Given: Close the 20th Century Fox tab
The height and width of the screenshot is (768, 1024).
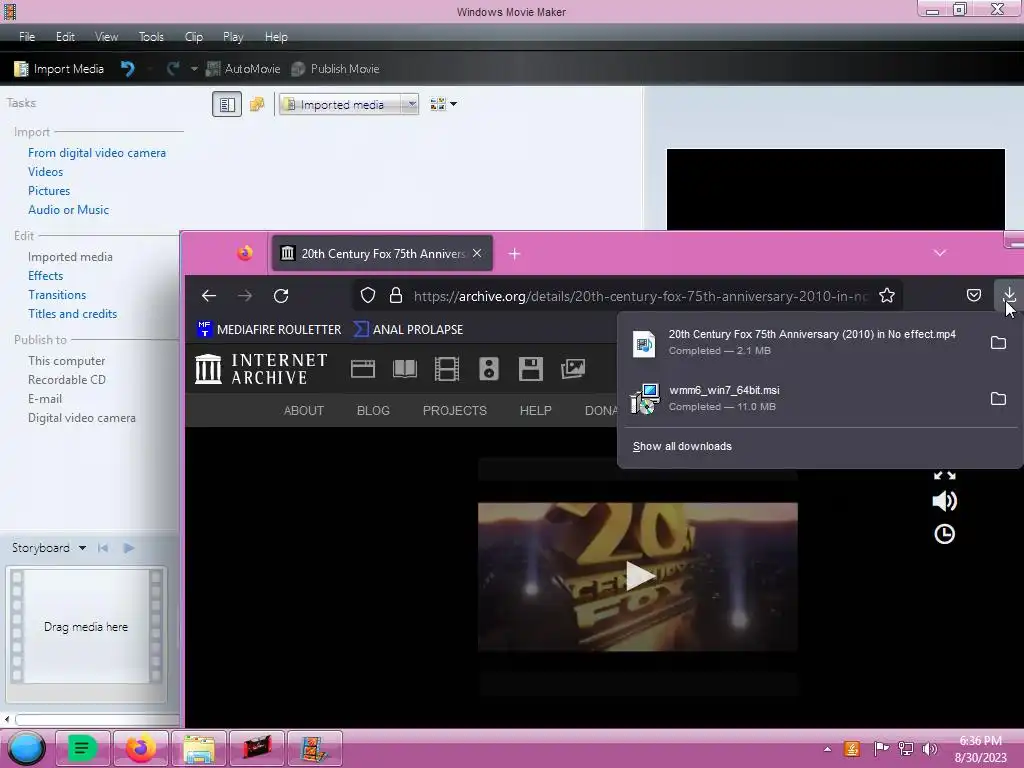Looking at the screenshot, I should (477, 253).
